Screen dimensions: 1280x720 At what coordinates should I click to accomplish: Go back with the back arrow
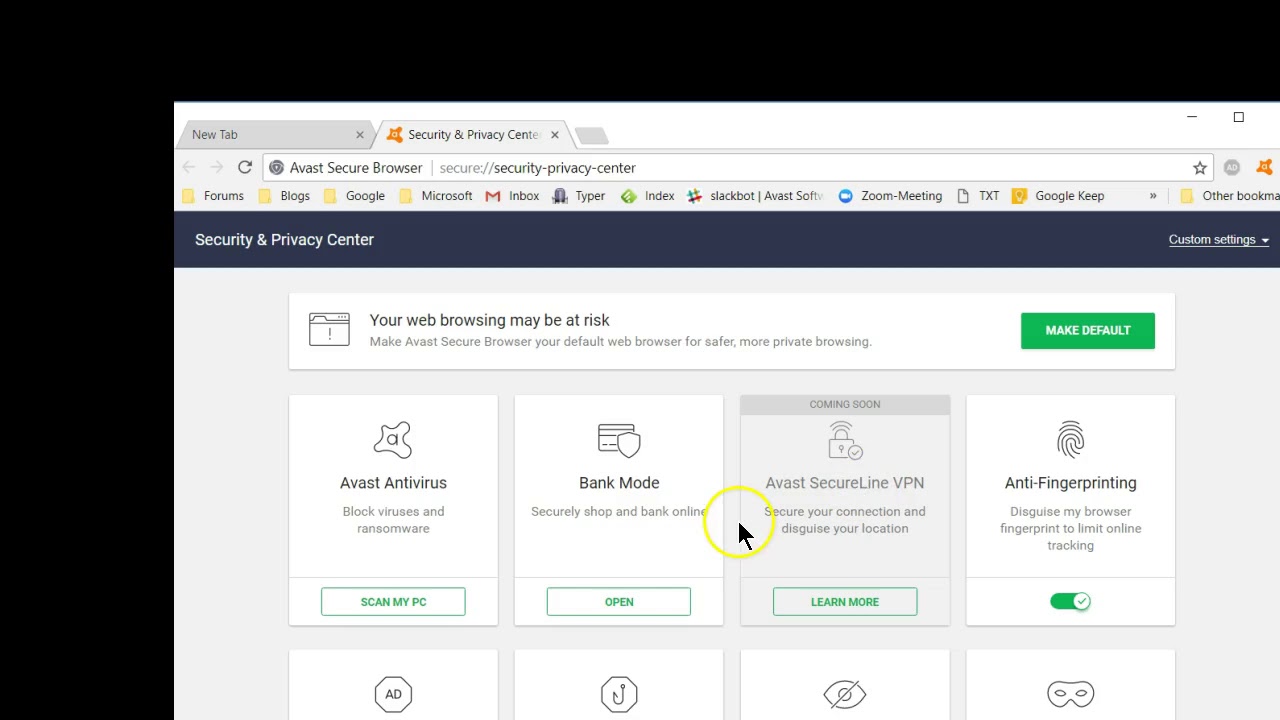[x=189, y=167]
